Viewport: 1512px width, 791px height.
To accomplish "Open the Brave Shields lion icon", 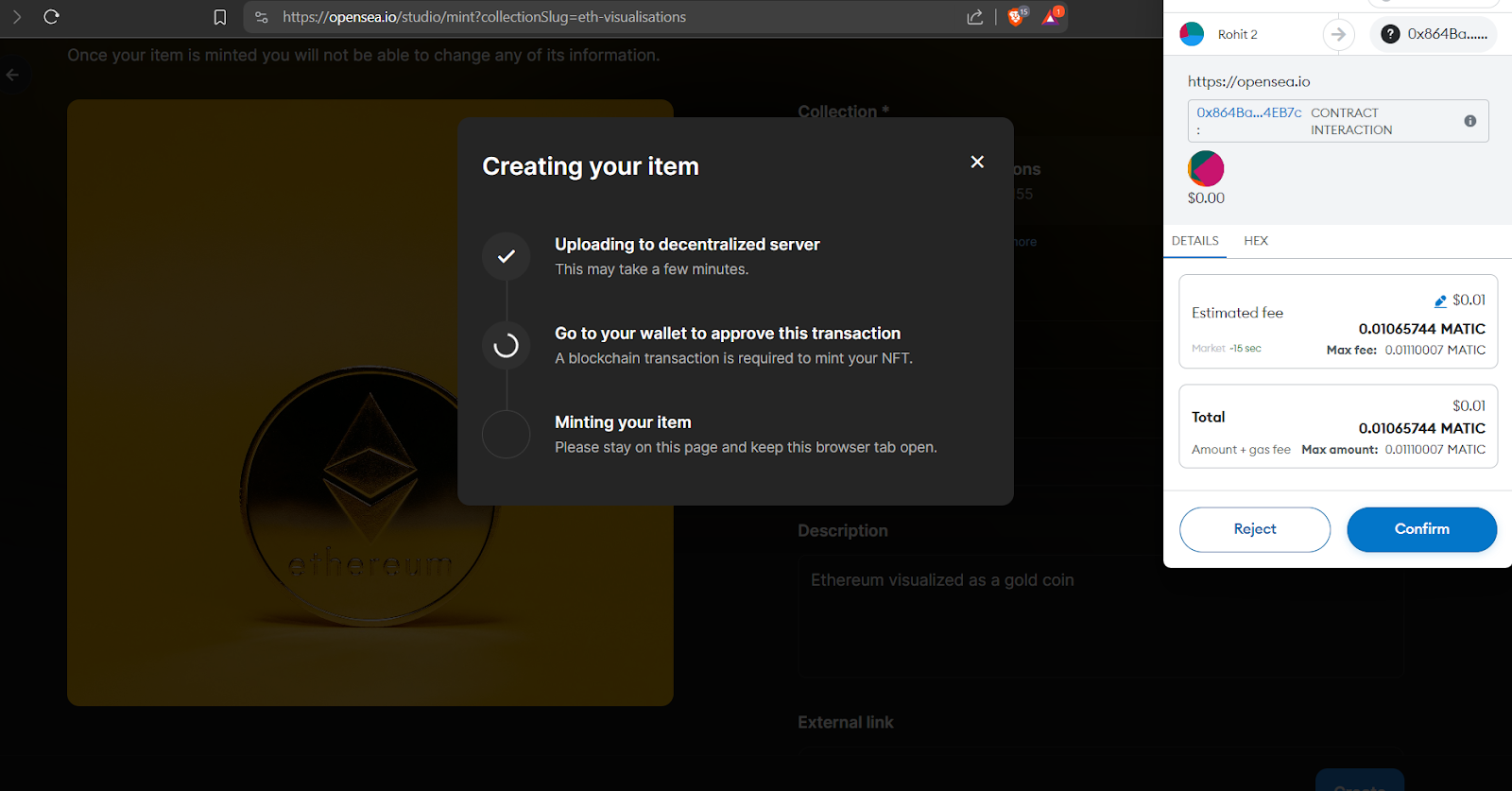I will point(1016,17).
